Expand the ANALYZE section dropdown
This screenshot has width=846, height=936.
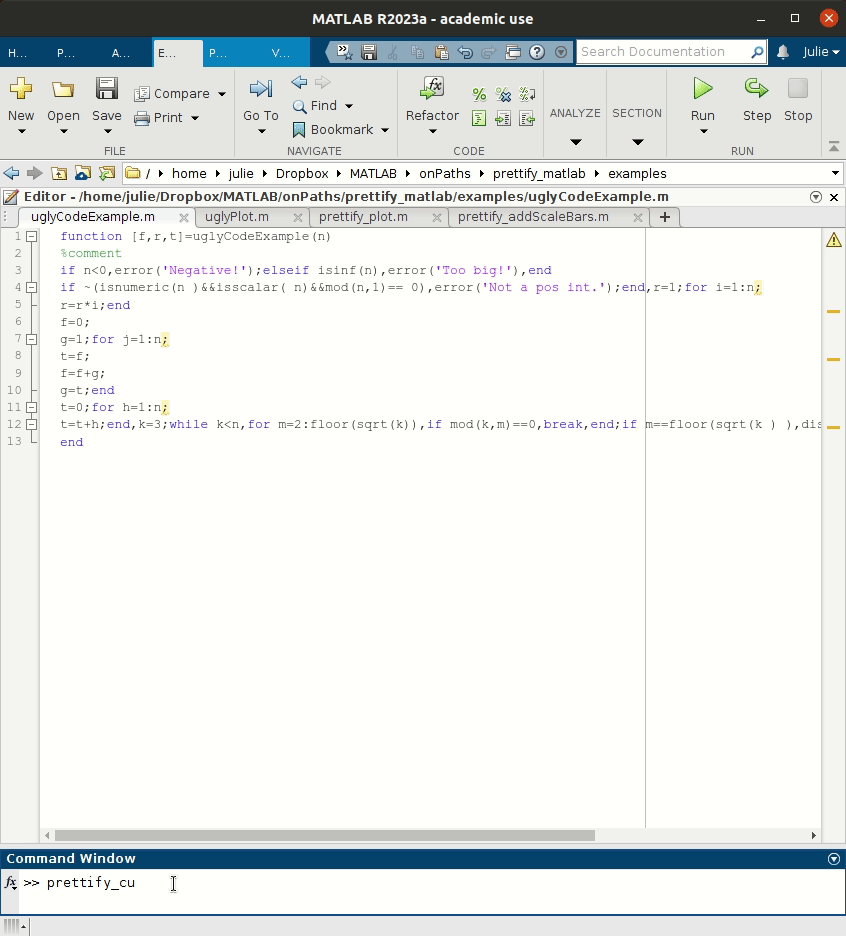coord(576,142)
